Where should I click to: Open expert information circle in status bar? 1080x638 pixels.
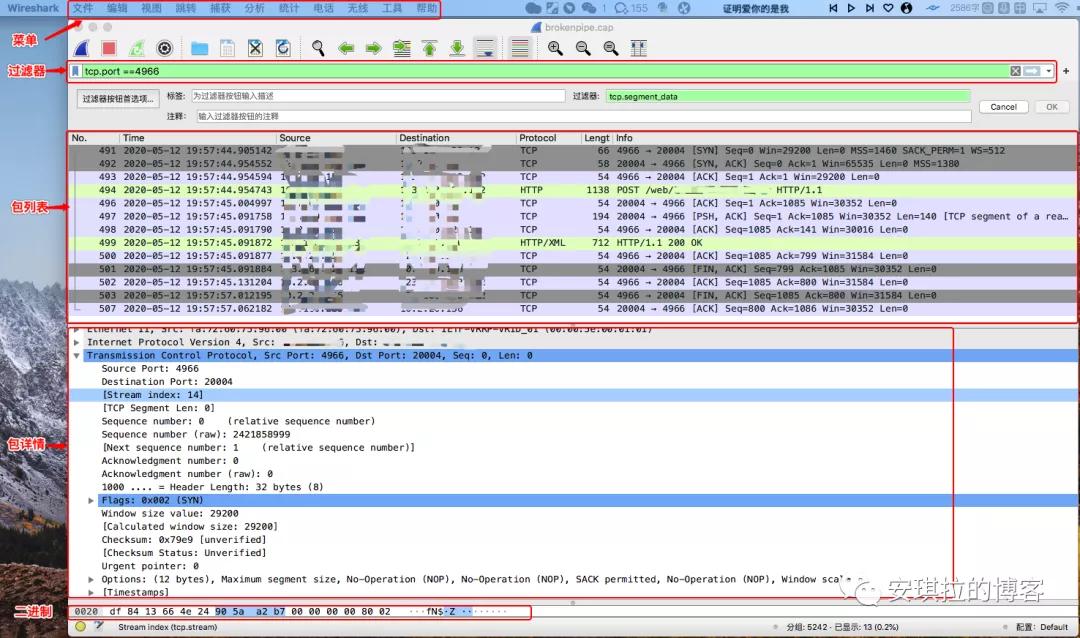pyautogui.click(x=80, y=627)
